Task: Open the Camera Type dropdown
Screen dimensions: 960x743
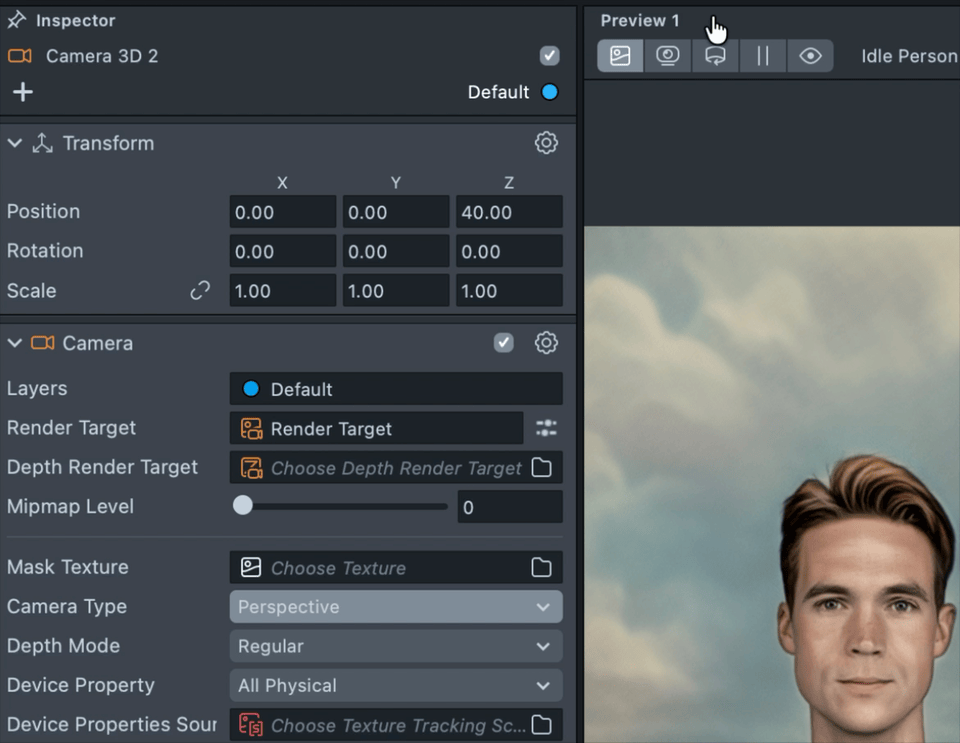Action: pos(395,607)
